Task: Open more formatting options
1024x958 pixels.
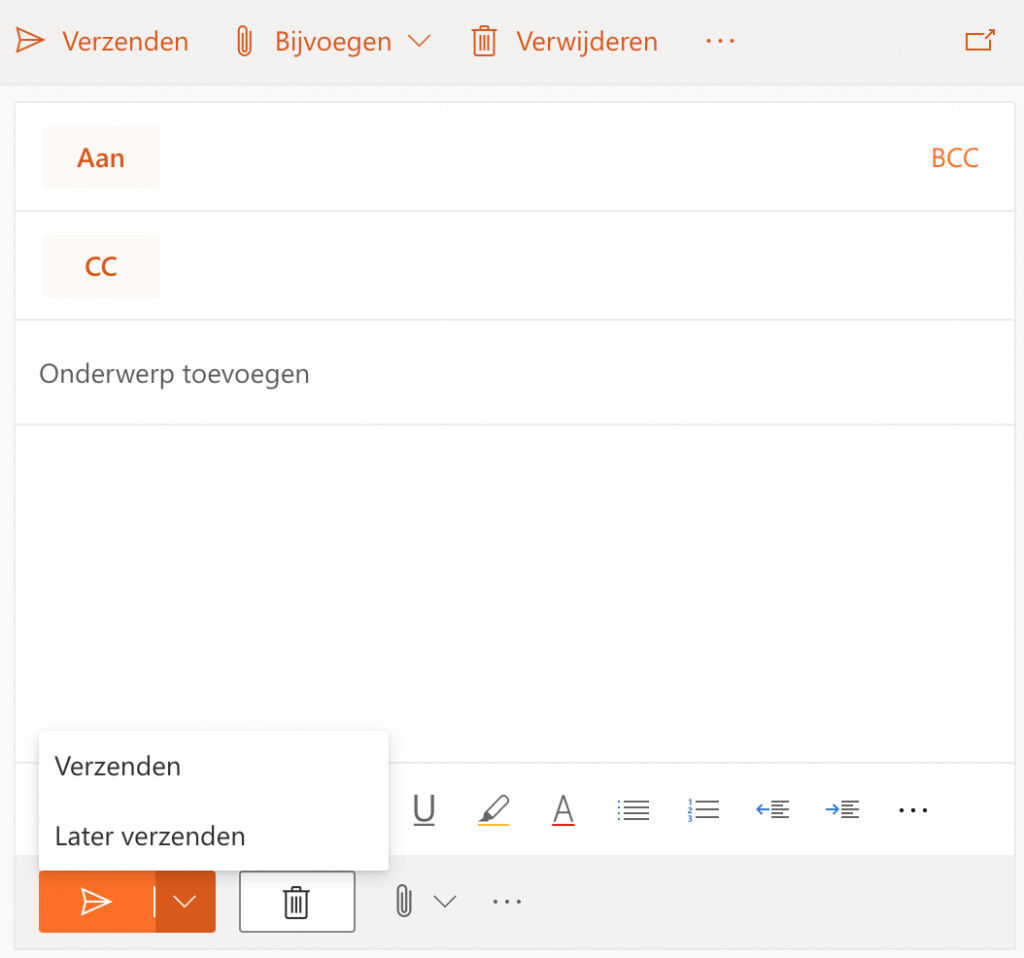Action: [912, 810]
